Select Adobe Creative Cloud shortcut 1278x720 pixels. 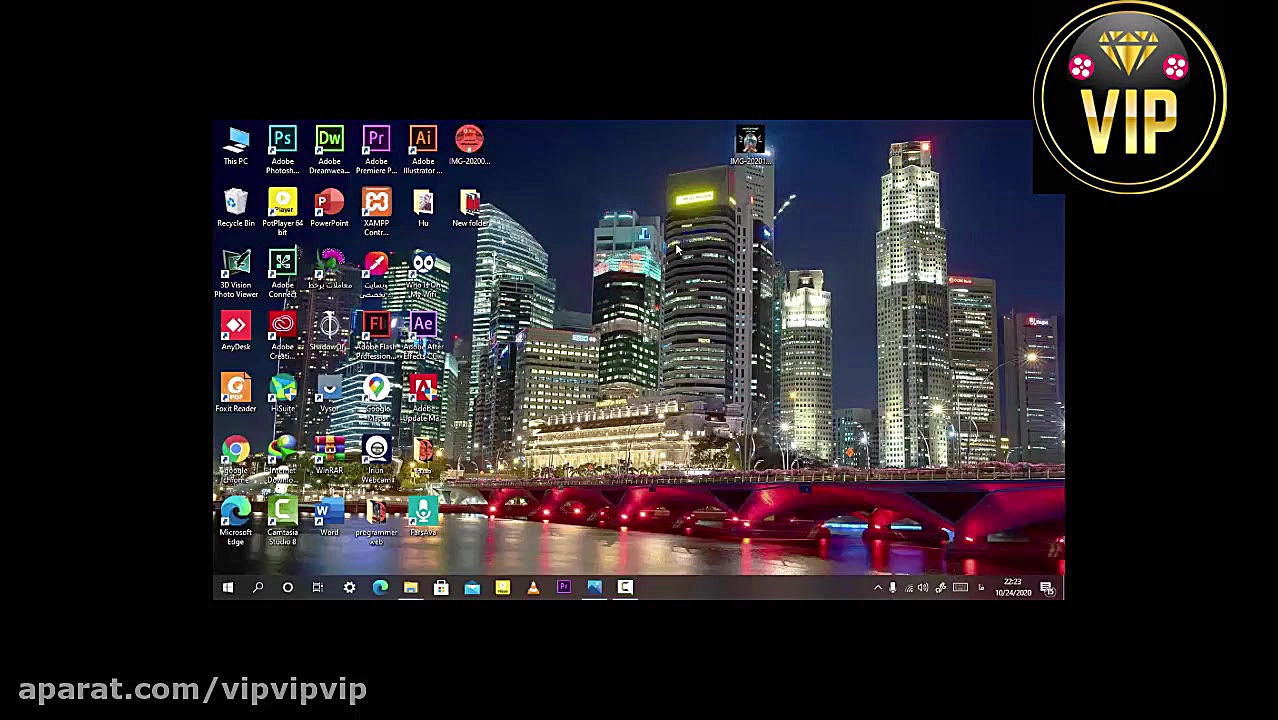coord(283,335)
